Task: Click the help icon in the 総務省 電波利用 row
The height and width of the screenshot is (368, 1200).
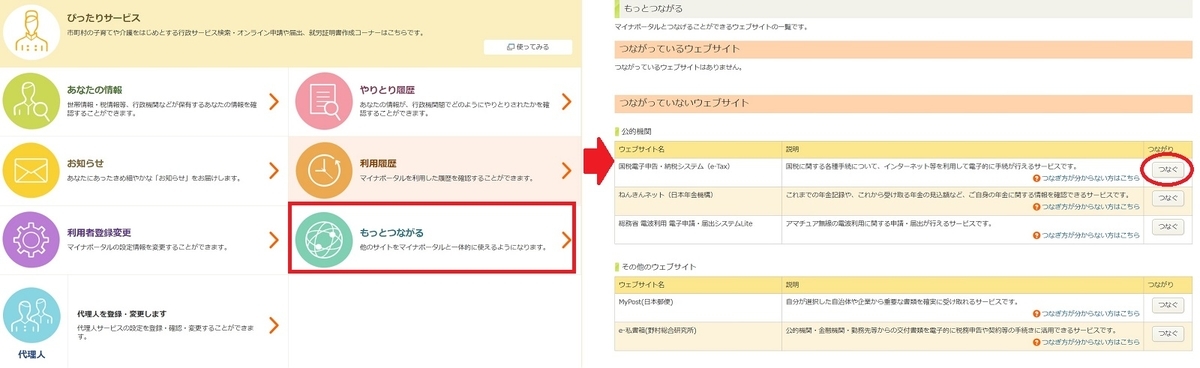Action: (1036, 235)
